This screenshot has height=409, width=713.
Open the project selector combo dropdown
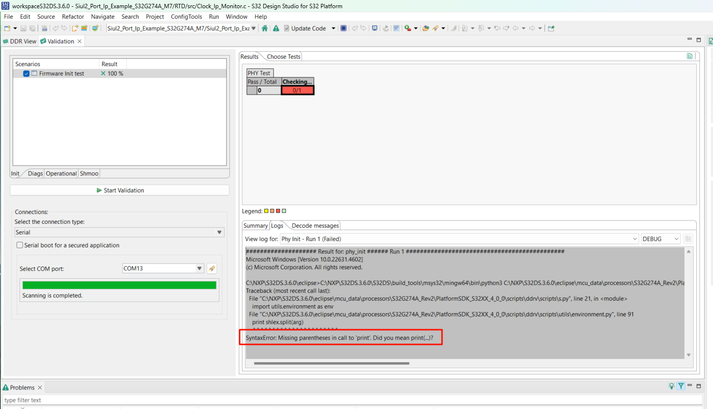253,28
